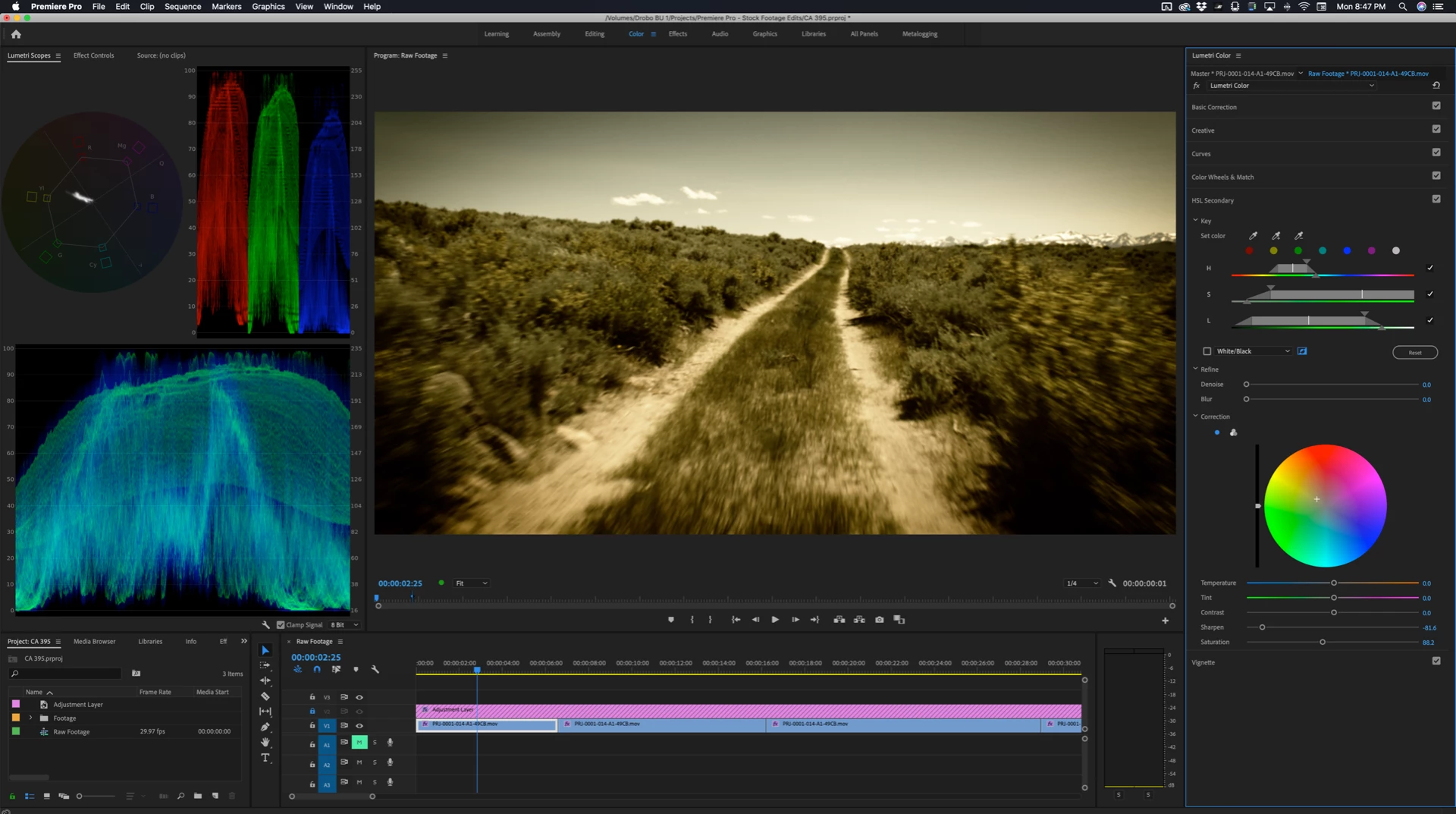
Task: Select the Selection tool arrow
Action: point(265,650)
